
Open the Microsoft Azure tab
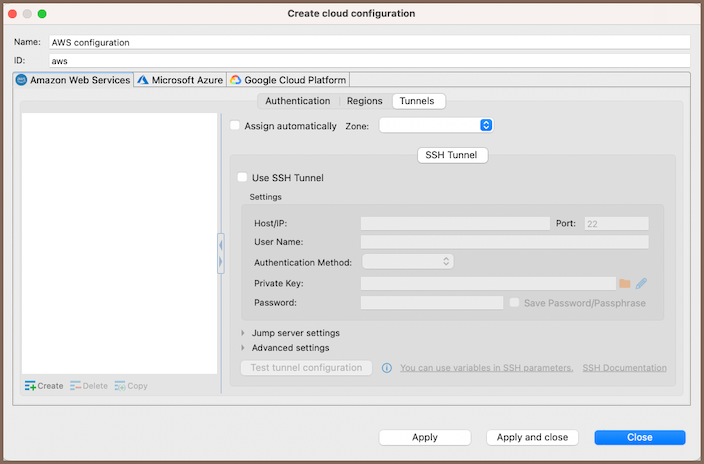tap(181, 80)
